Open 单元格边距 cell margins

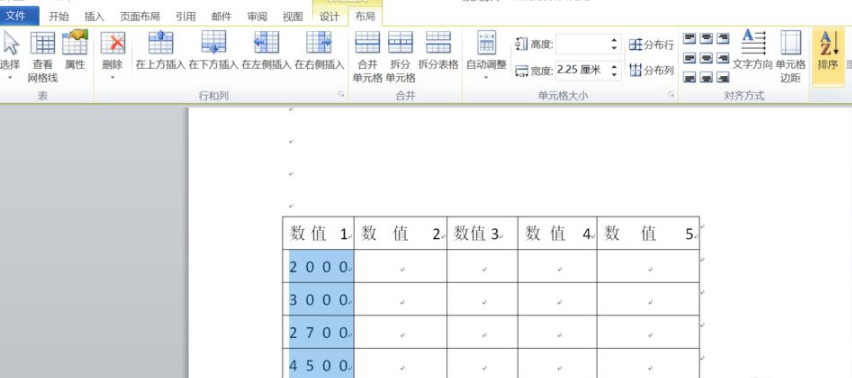click(x=791, y=56)
